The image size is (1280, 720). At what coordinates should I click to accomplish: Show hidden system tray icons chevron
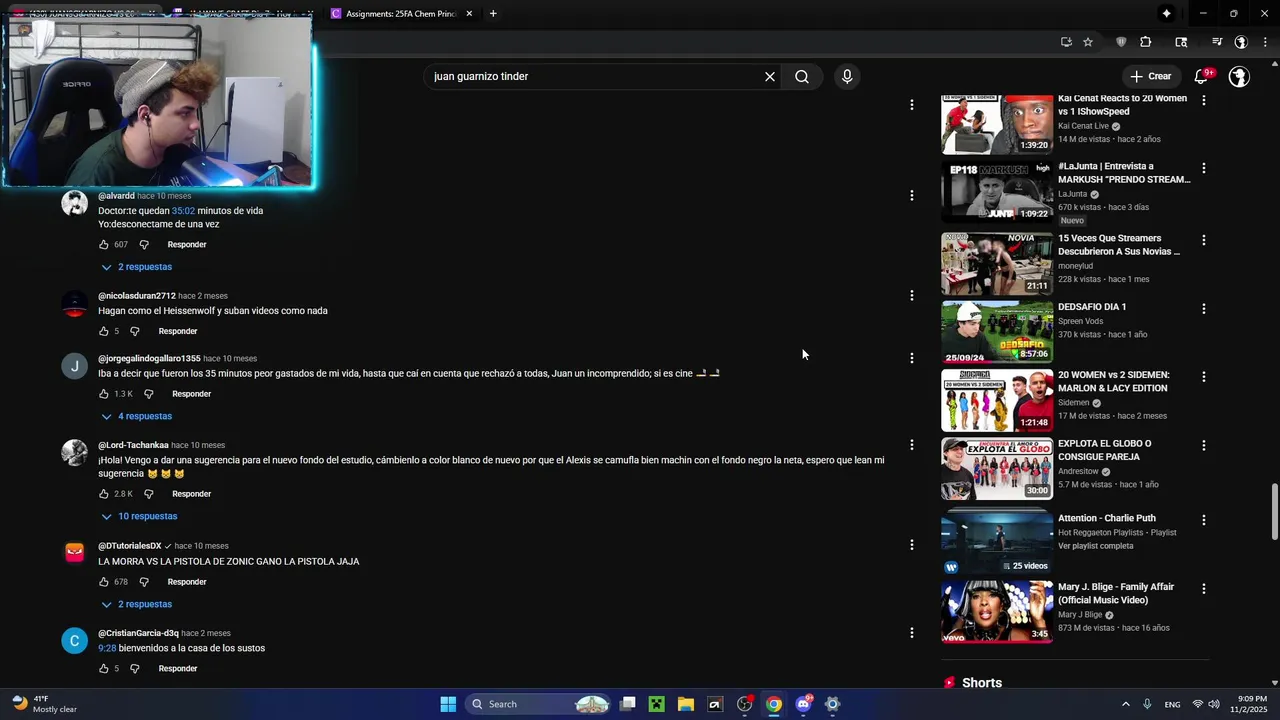[x=1125, y=704]
